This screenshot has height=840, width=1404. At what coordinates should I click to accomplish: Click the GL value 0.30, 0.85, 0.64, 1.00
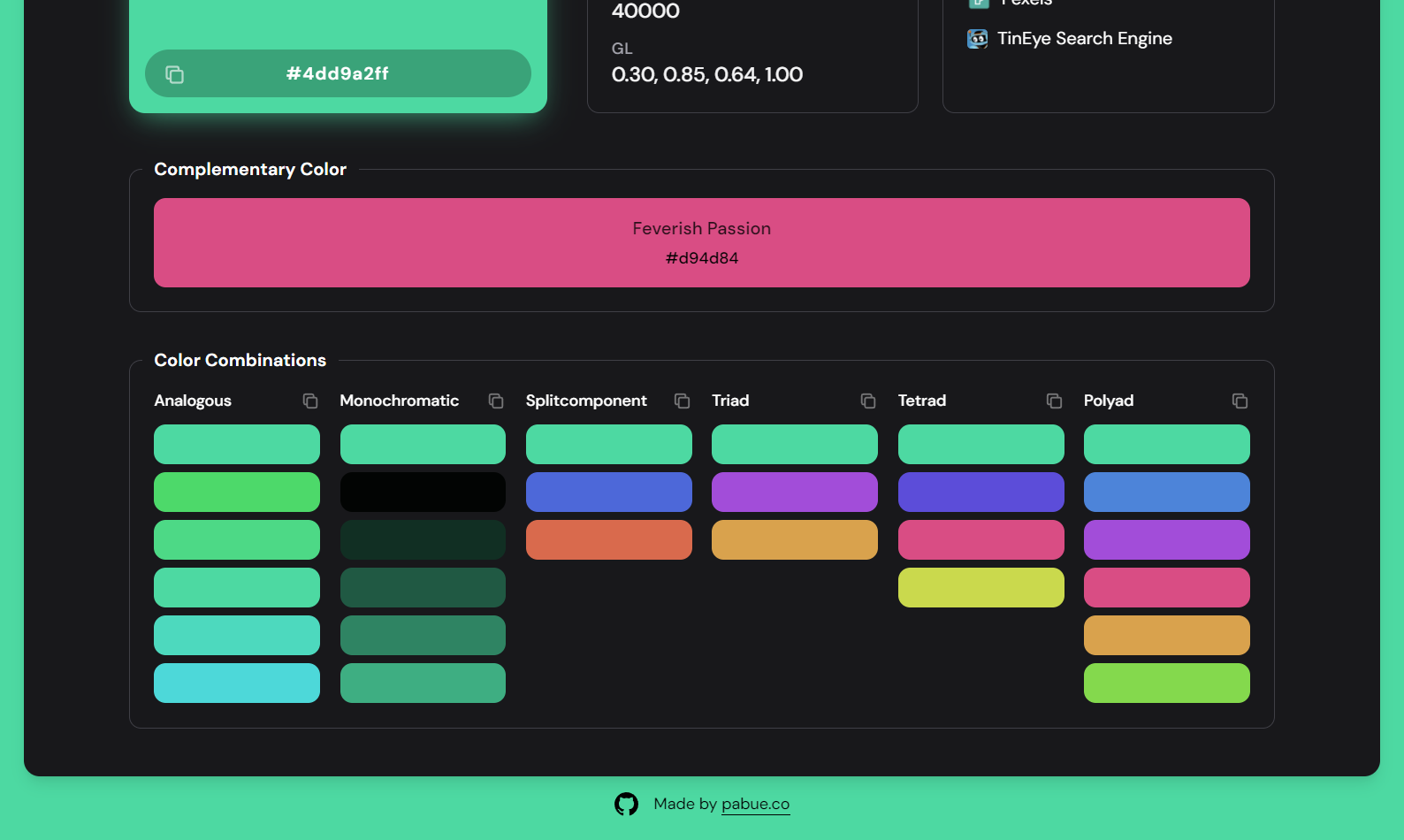[x=707, y=74]
